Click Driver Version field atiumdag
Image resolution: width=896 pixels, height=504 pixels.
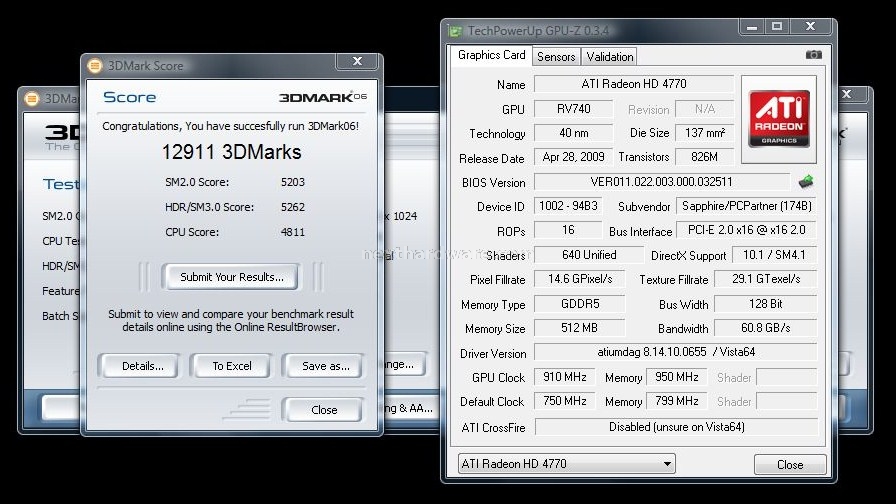point(676,352)
